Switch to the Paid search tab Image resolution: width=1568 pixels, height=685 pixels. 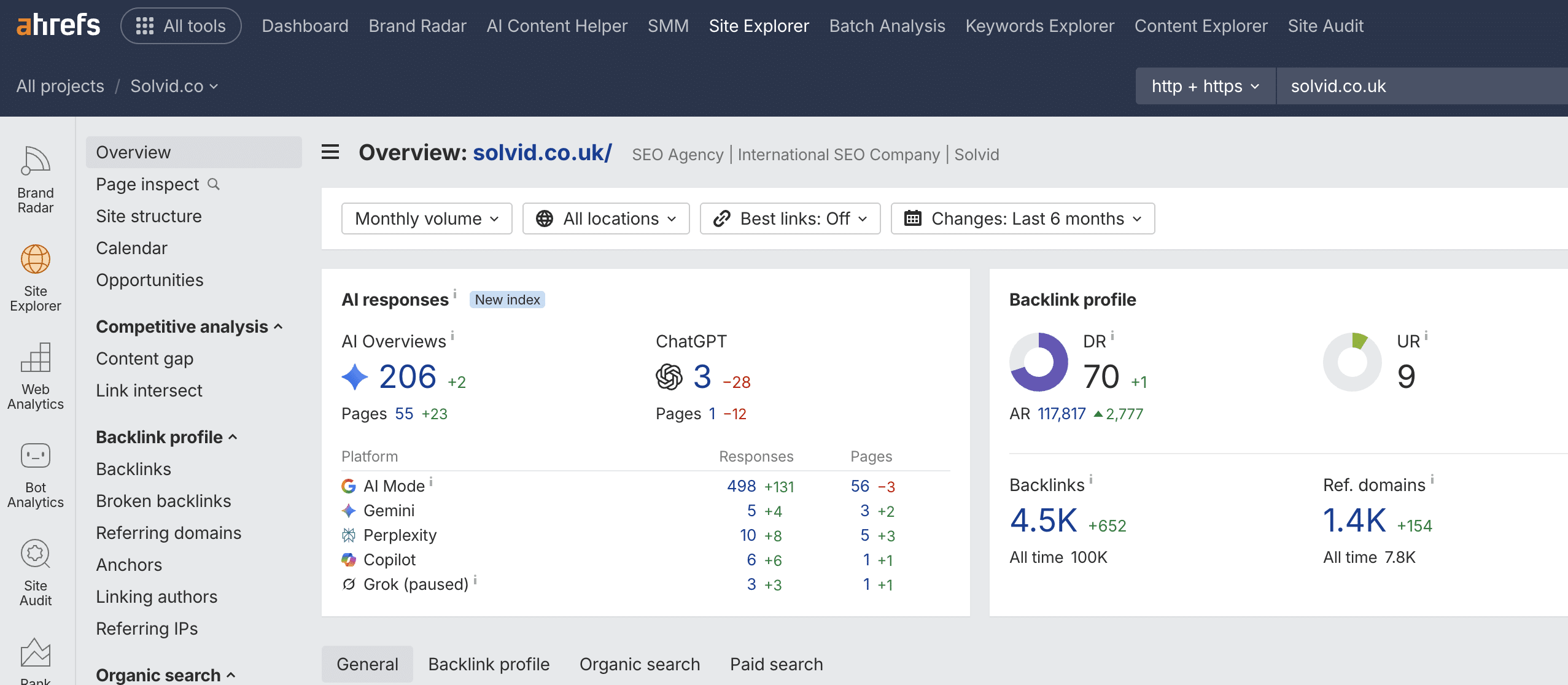(x=776, y=664)
